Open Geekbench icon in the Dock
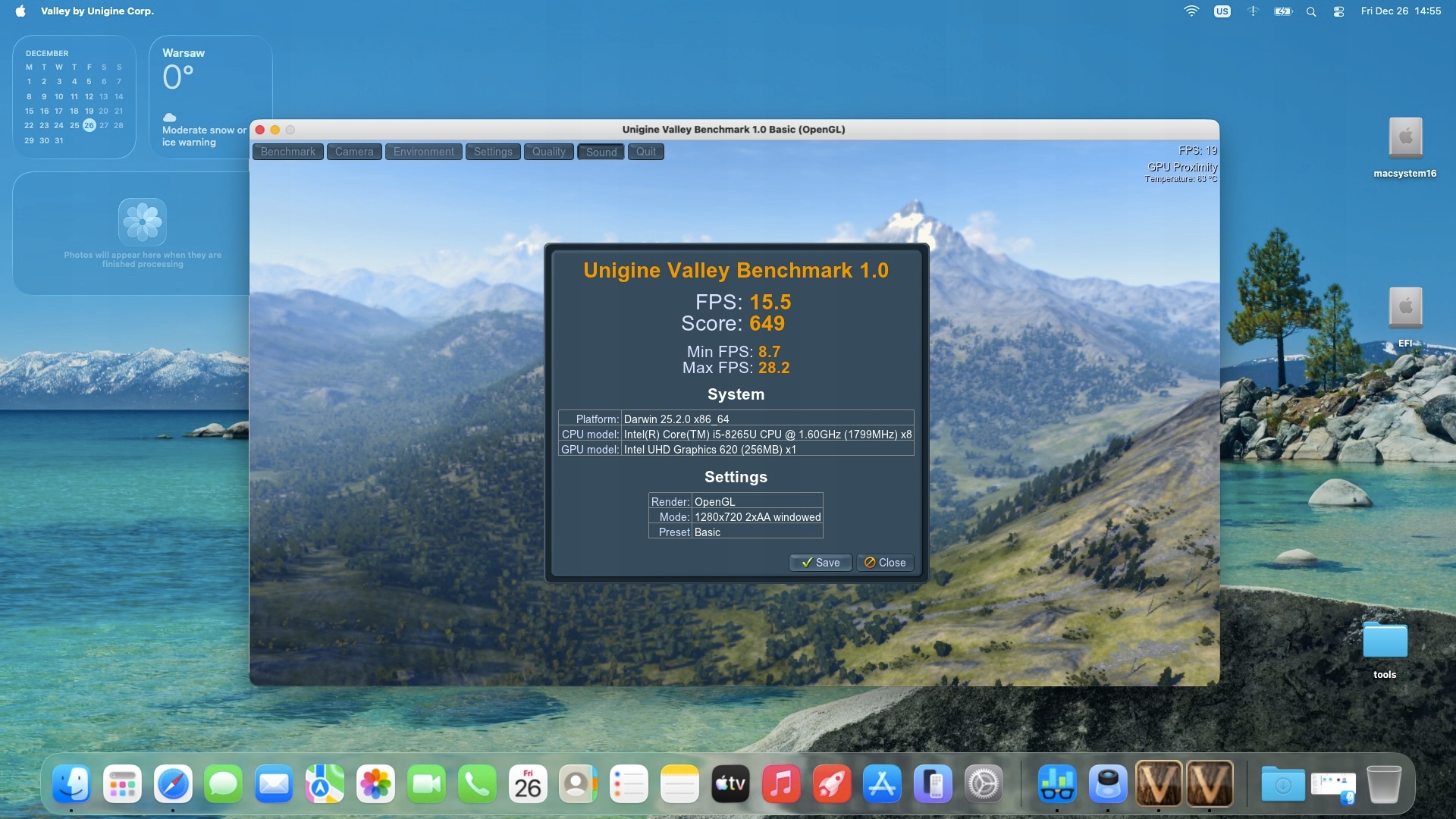Image resolution: width=1456 pixels, height=819 pixels. (1057, 783)
